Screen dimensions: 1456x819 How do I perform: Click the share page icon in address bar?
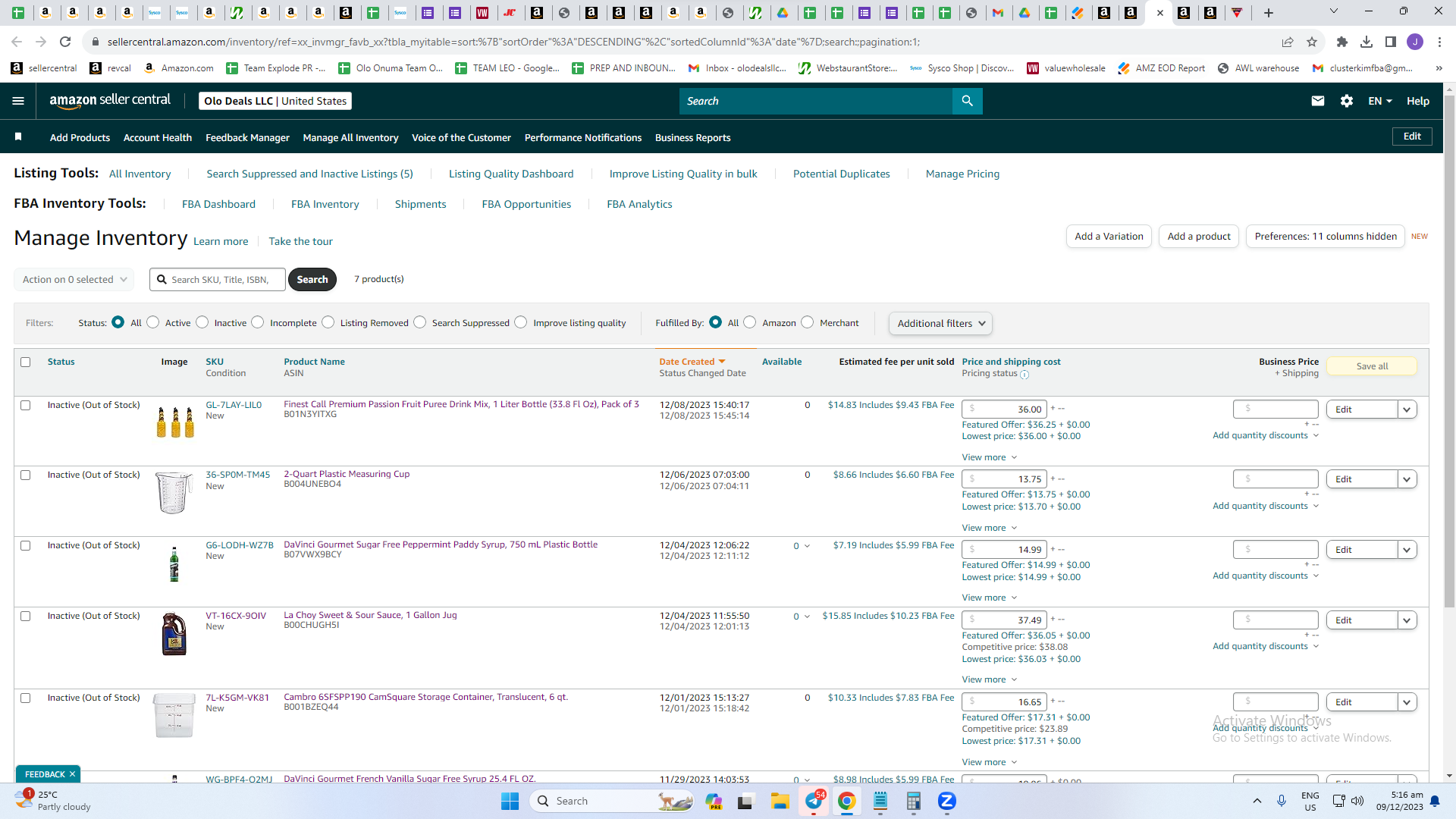(x=1288, y=42)
